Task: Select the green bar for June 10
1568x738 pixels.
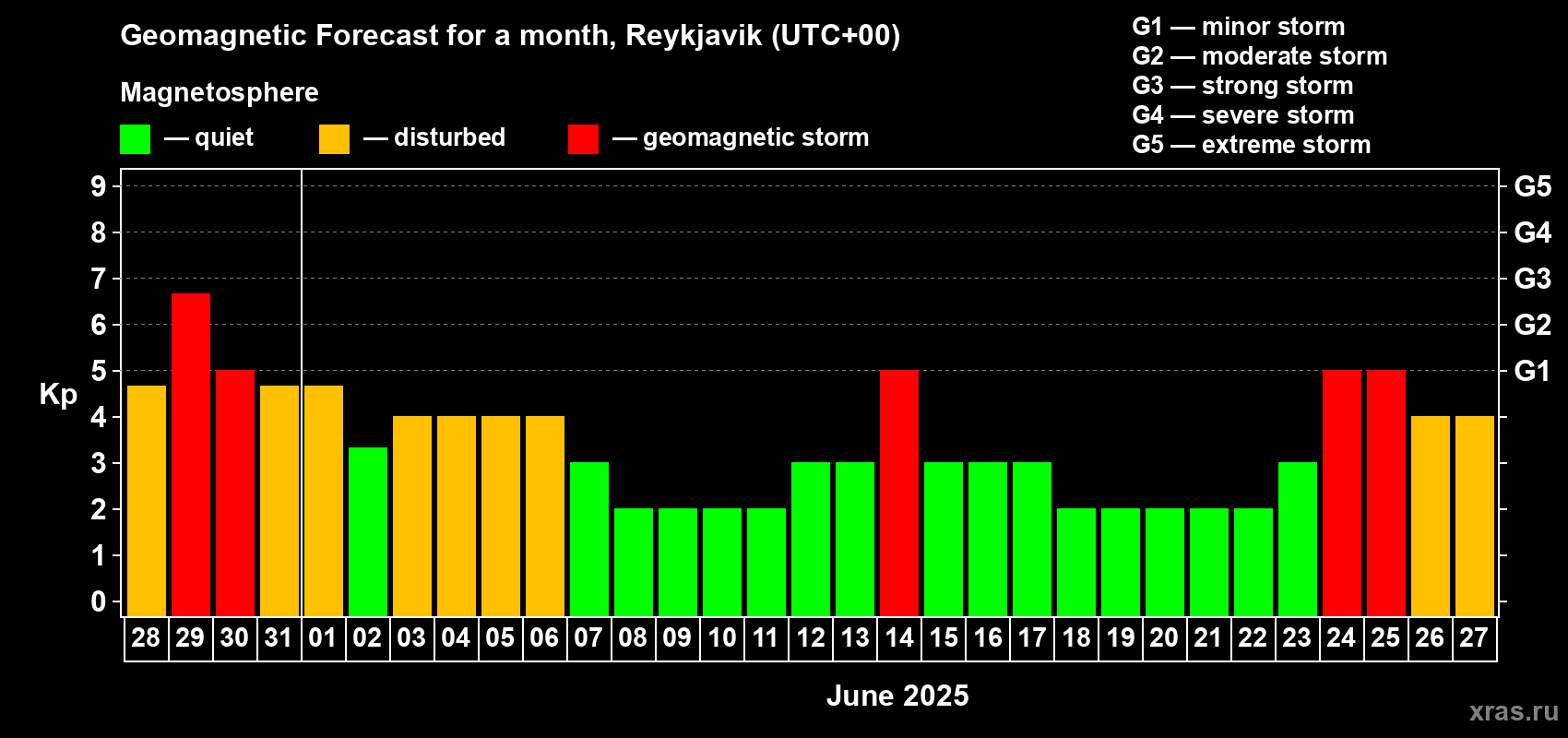Action: point(722,563)
